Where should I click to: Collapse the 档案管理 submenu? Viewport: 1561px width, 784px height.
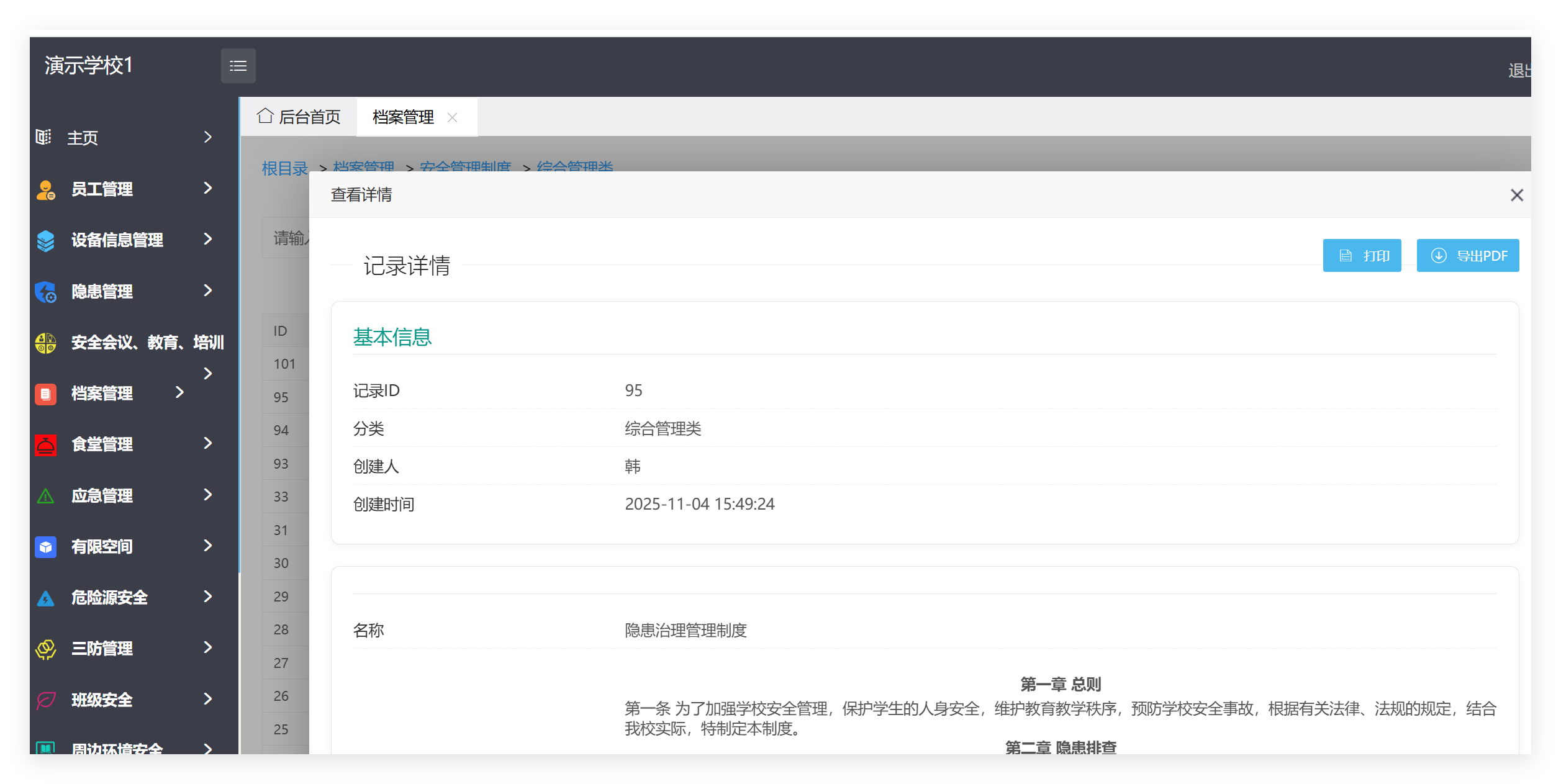coord(179,392)
